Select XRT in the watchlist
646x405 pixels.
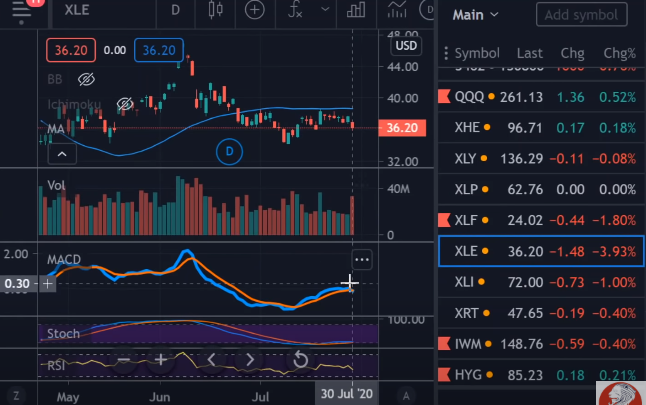tap(541, 313)
